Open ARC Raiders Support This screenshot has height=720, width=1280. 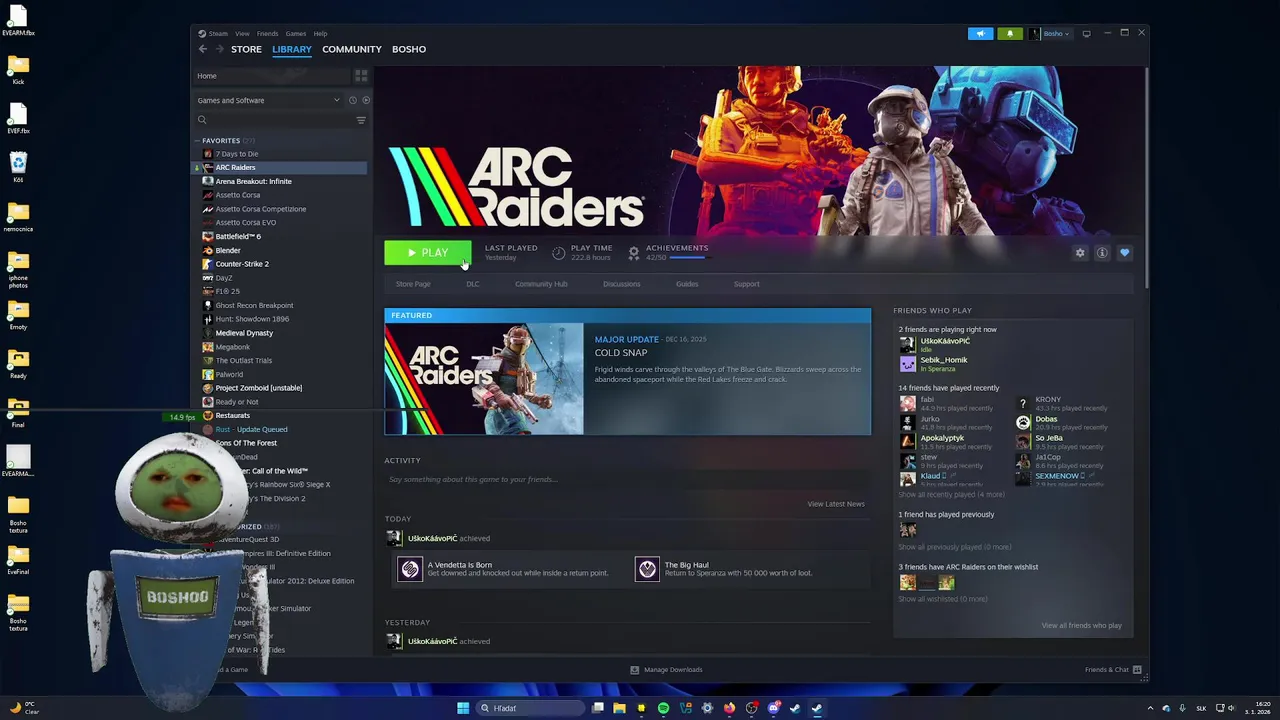747,284
